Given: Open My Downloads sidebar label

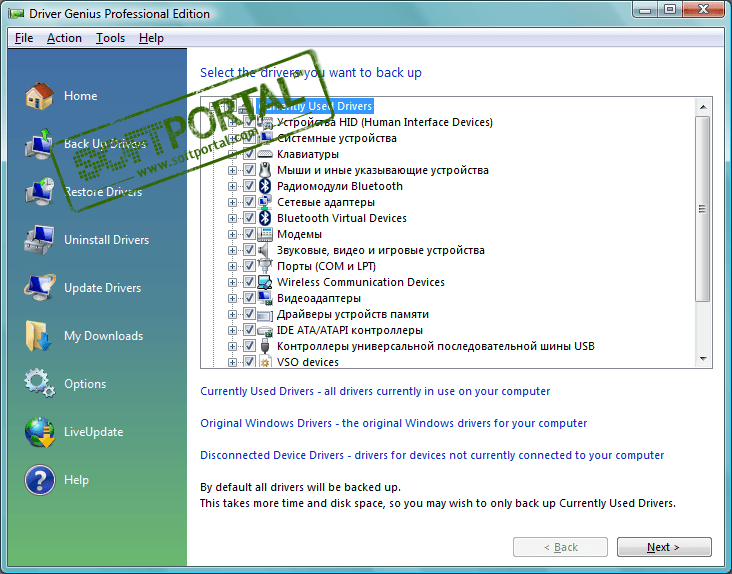Looking at the screenshot, I should (104, 336).
